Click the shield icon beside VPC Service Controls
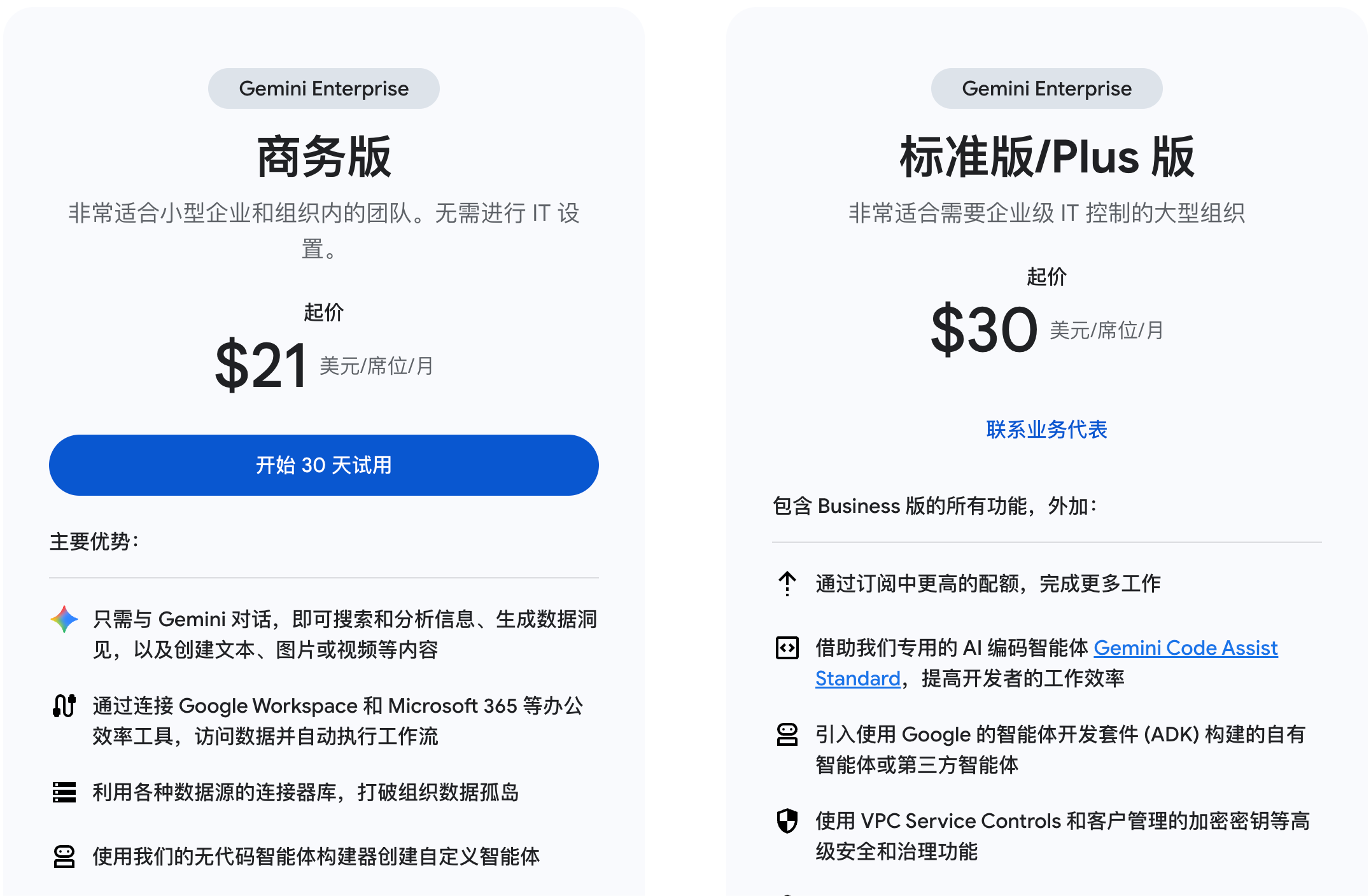 (x=787, y=821)
